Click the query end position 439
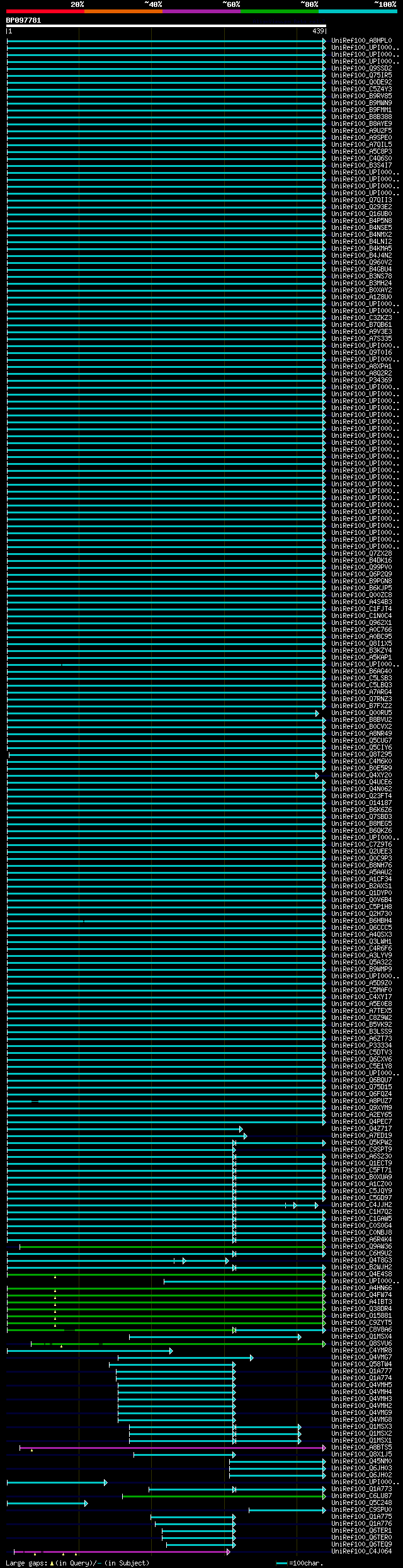 [318, 31]
